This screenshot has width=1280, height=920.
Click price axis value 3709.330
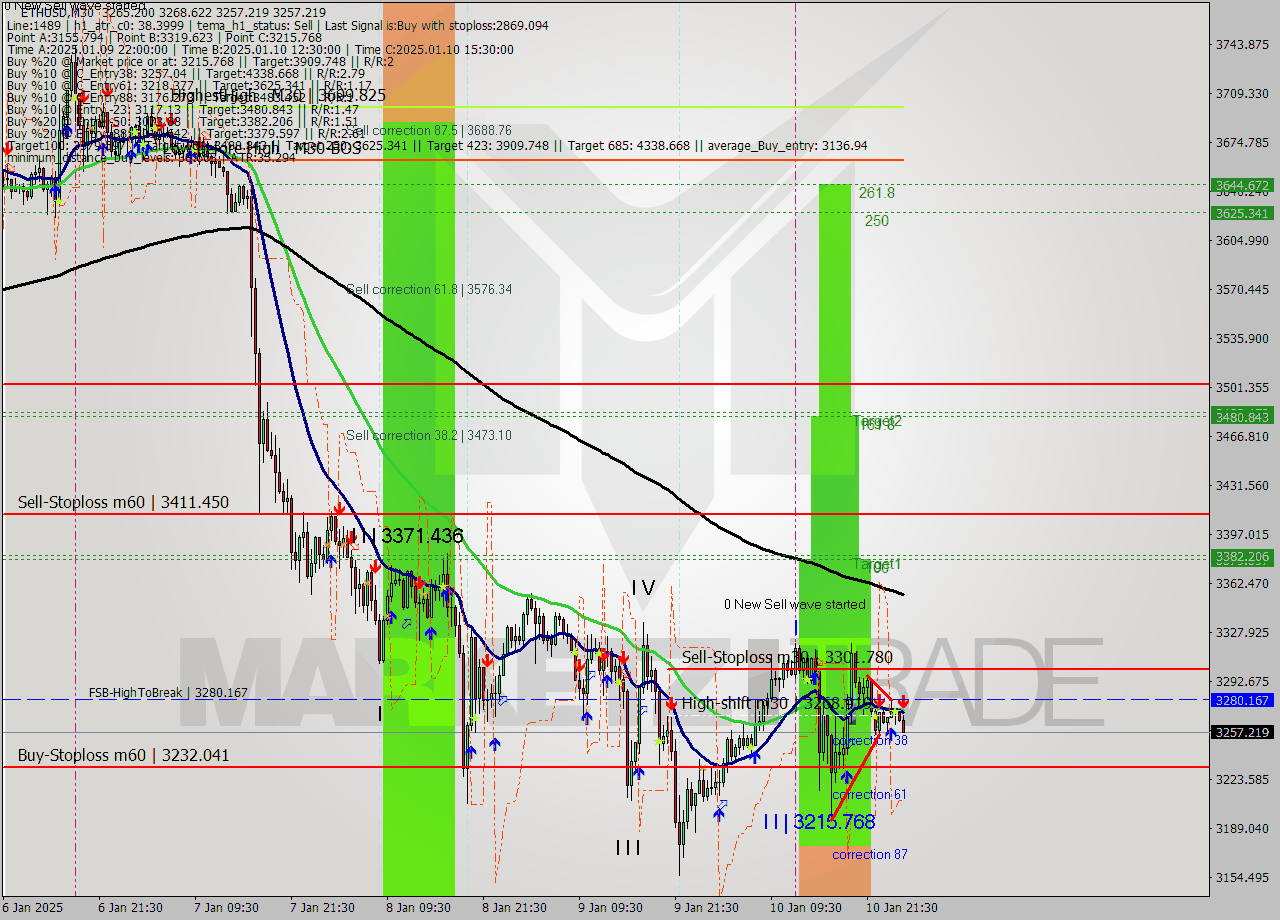(x=1242, y=93)
